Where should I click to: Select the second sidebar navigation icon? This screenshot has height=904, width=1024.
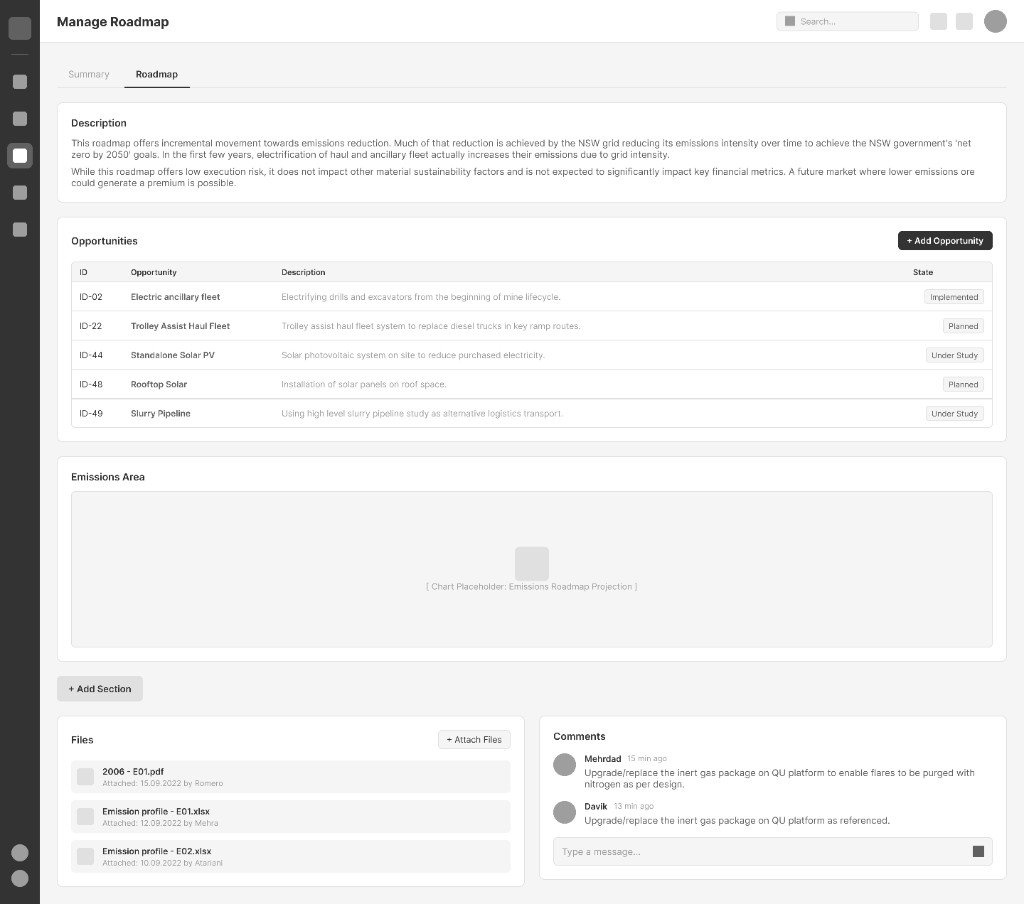pyautogui.click(x=20, y=119)
